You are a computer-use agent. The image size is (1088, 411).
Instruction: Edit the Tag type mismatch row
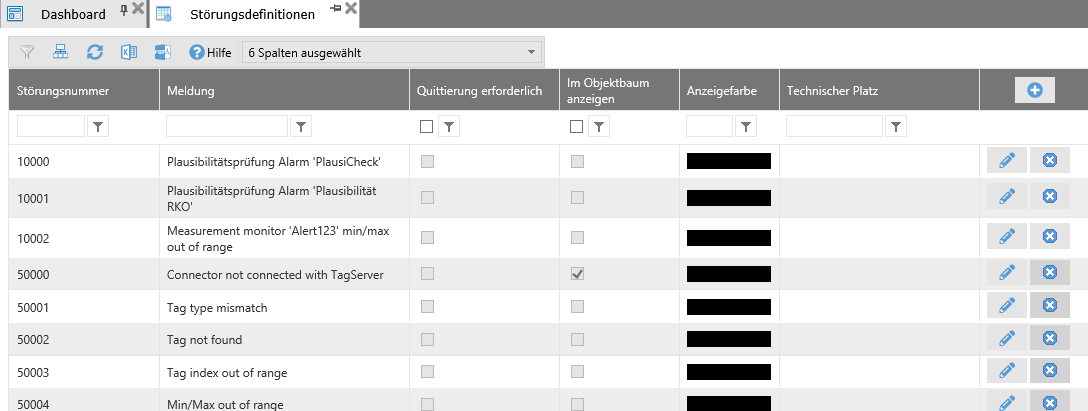pyautogui.click(x=1007, y=307)
